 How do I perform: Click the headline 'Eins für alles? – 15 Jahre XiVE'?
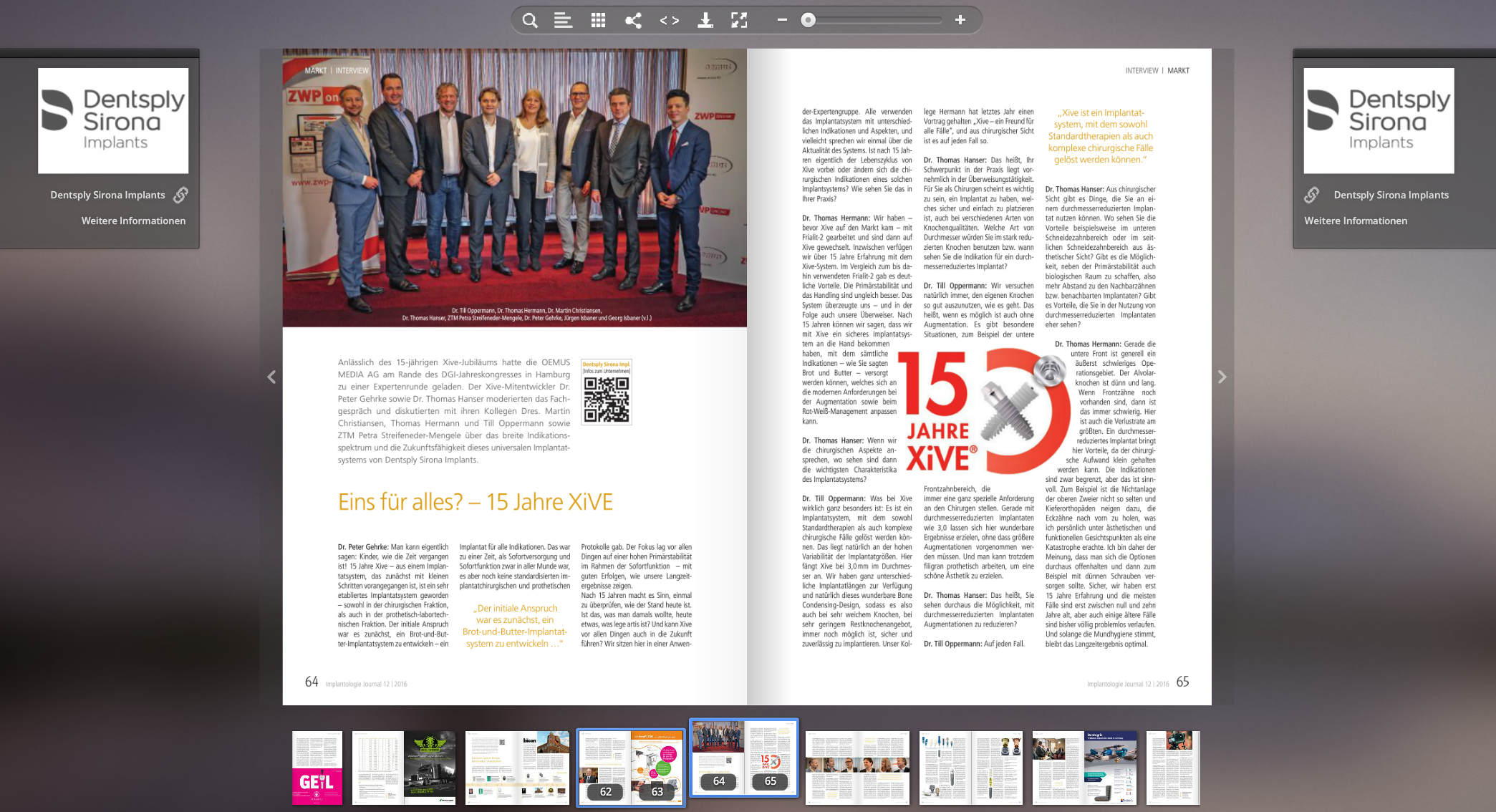click(x=476, y=502)
